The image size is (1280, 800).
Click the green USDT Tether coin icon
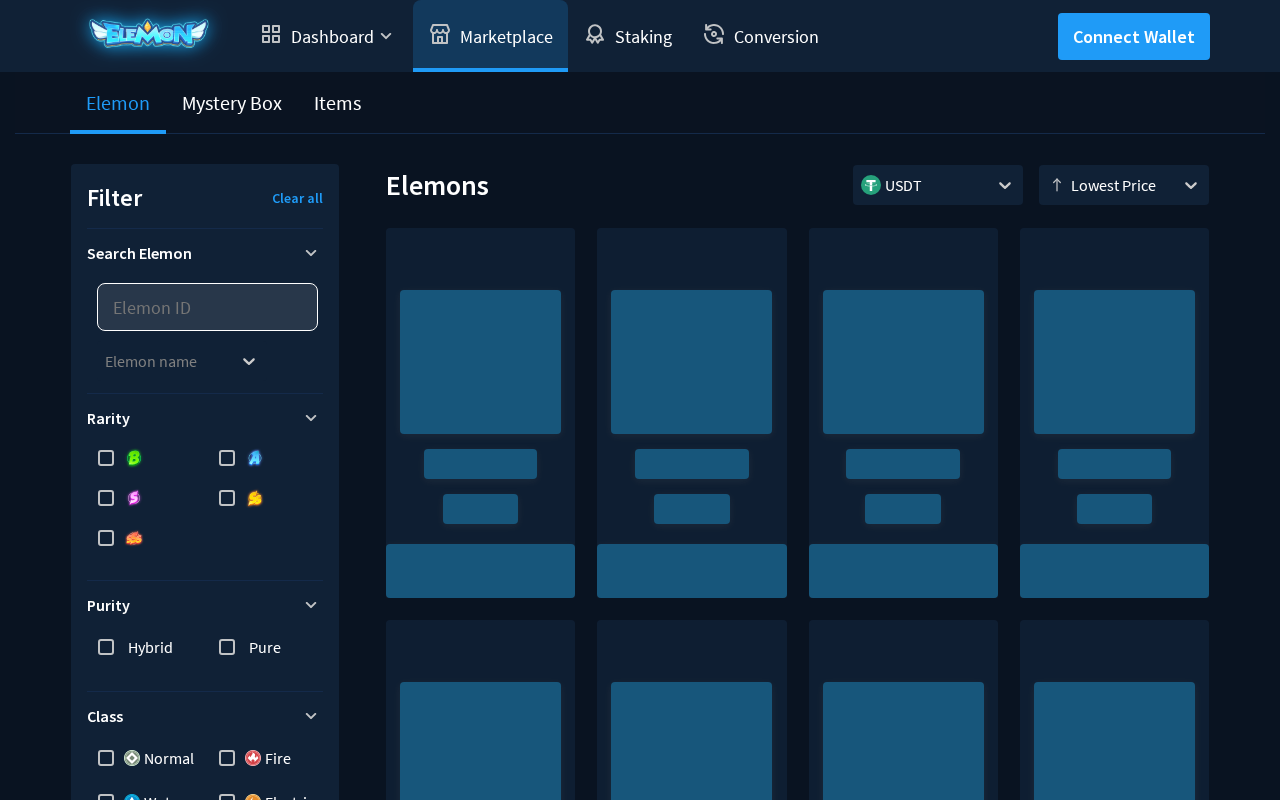(x=871, y=185)
